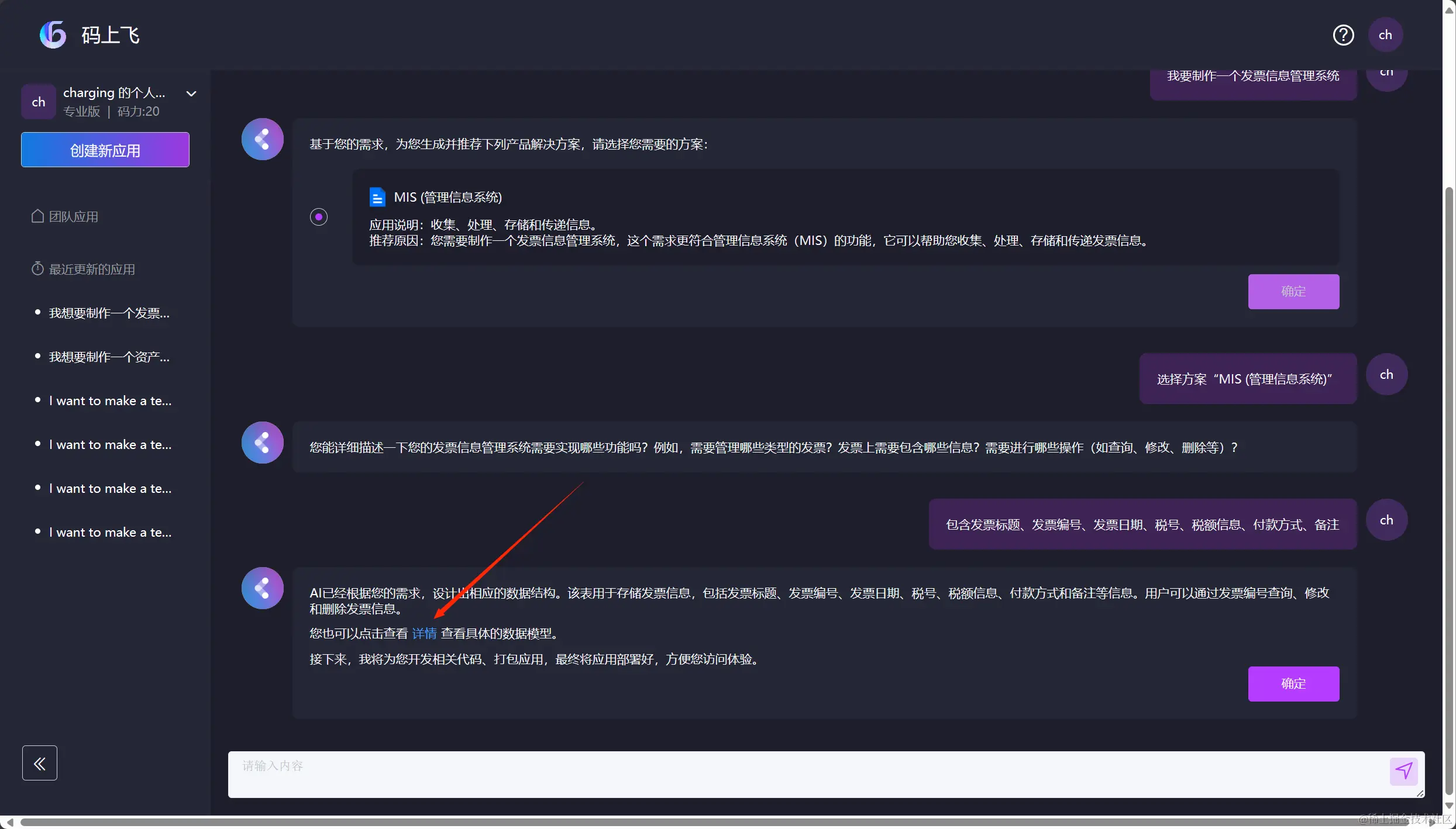1456x829 pixels.
Task: Click the help question mark icon
Action: [x=1343, y=35]
